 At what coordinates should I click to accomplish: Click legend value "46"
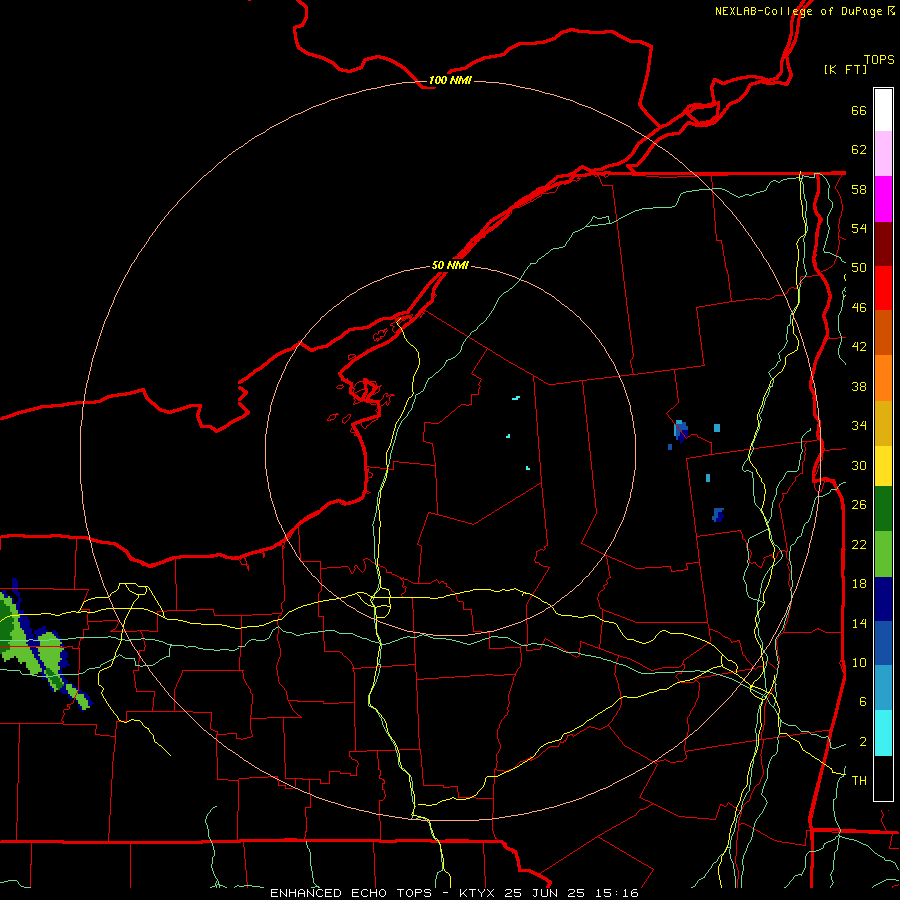click(x=859, y=308)
